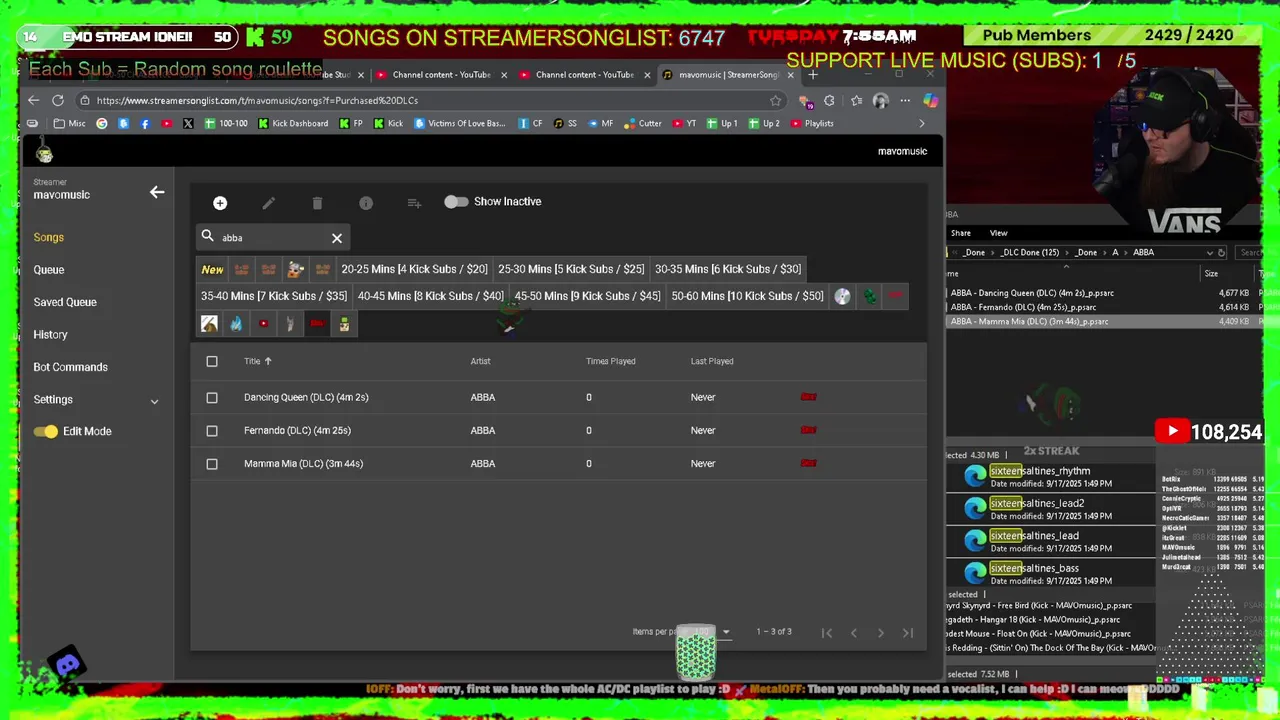The image size is (1280, 720).
Task: Open a new browser tab with plus
Action: 813,74
